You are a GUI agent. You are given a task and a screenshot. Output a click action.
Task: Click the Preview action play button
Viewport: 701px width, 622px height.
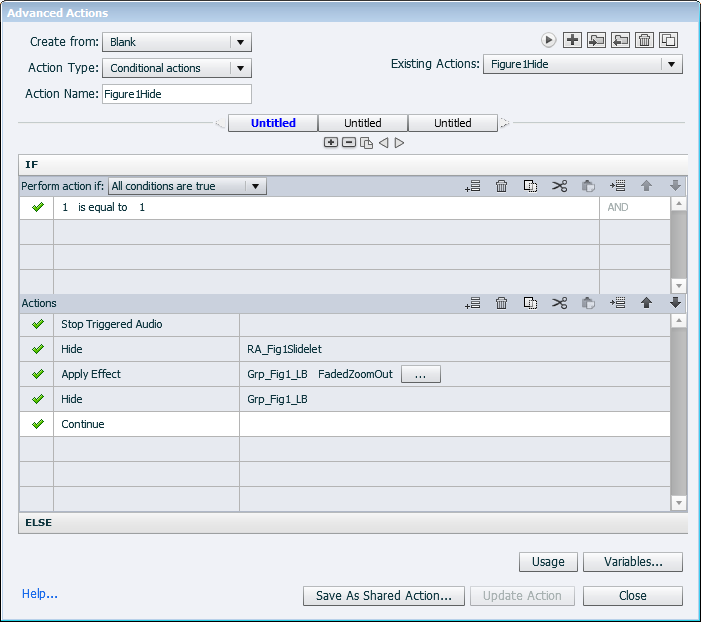pyautogui.click(x=549, y=40)
